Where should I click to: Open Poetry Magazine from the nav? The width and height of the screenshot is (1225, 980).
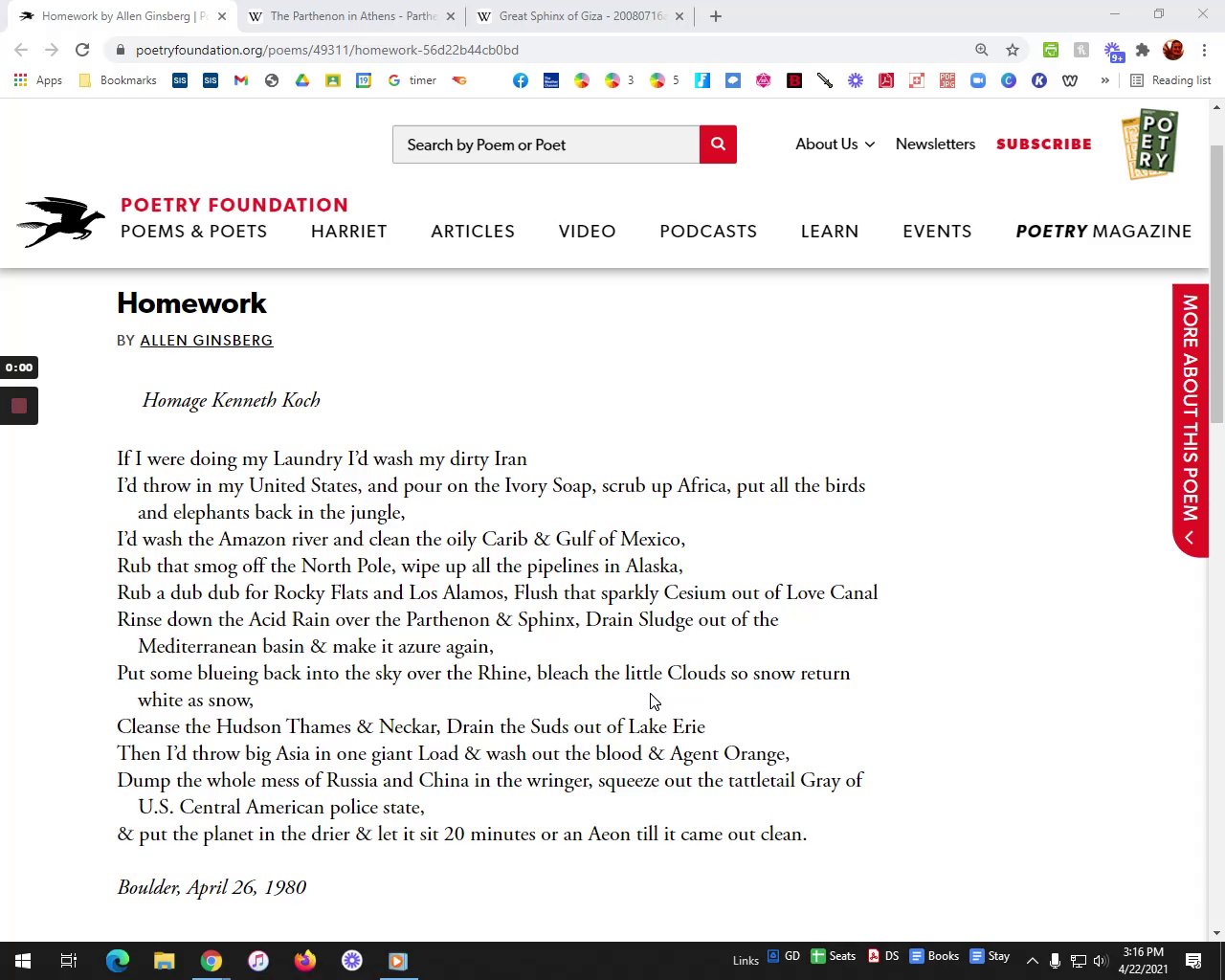pos(1103,232)
